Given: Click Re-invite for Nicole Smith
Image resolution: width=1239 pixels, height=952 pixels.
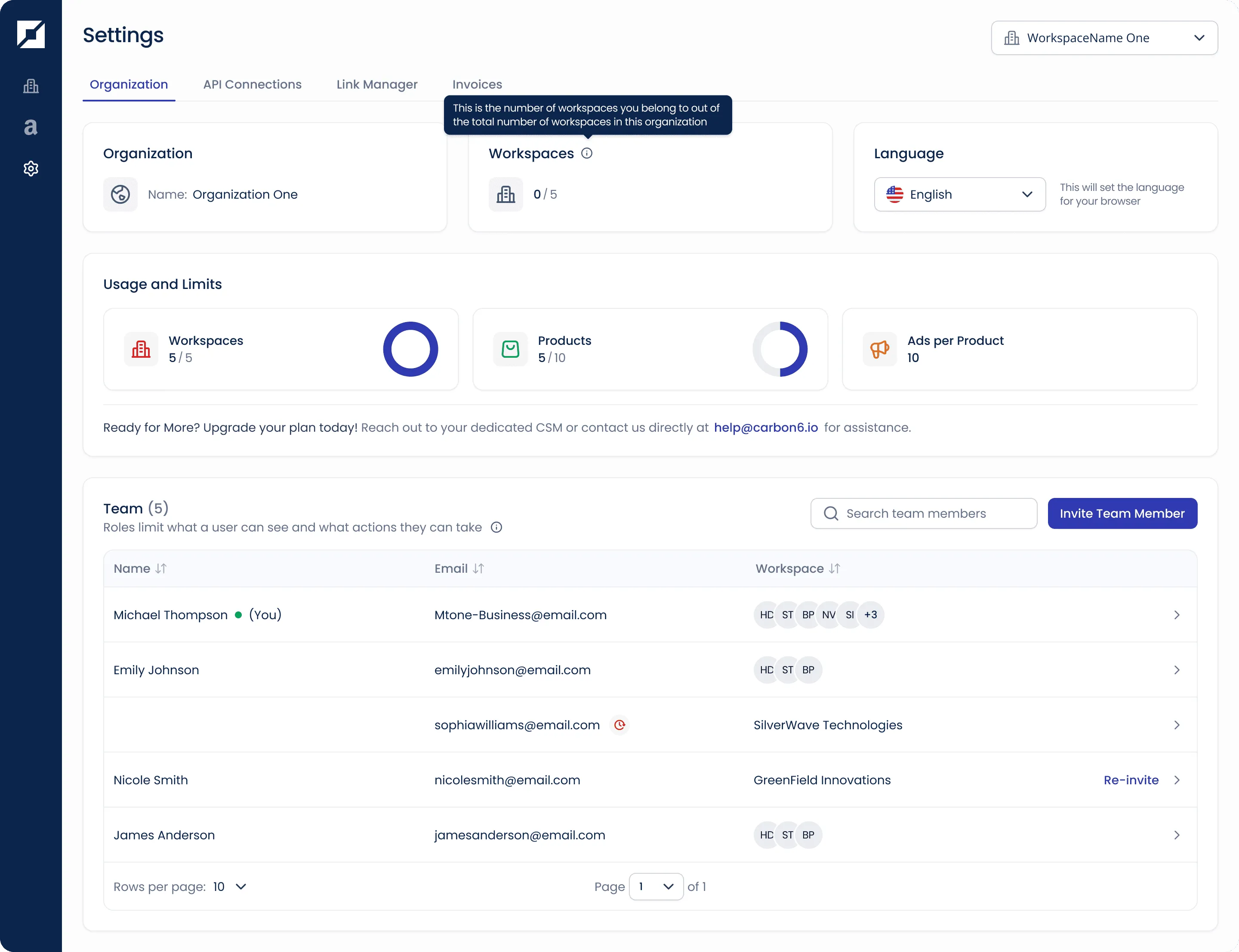Looking at the screenshot, I should tap(1131, 780).
